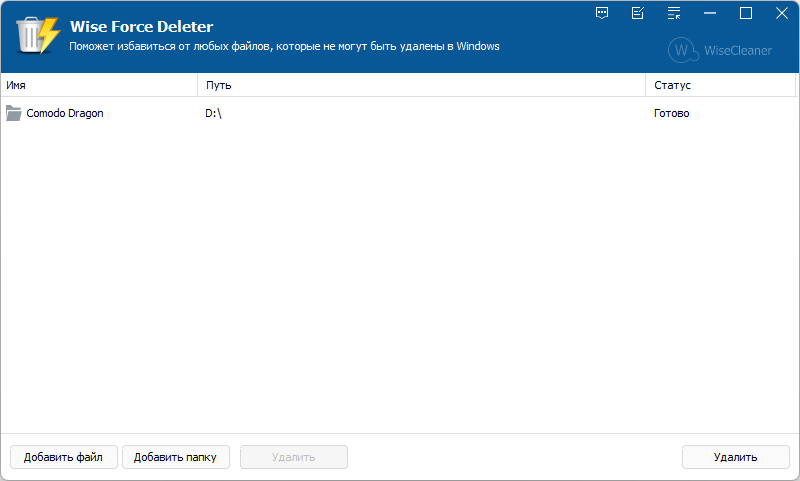Sort by the Статус column header
This screenshot has height=481, width=800.
tap(720, 85)
